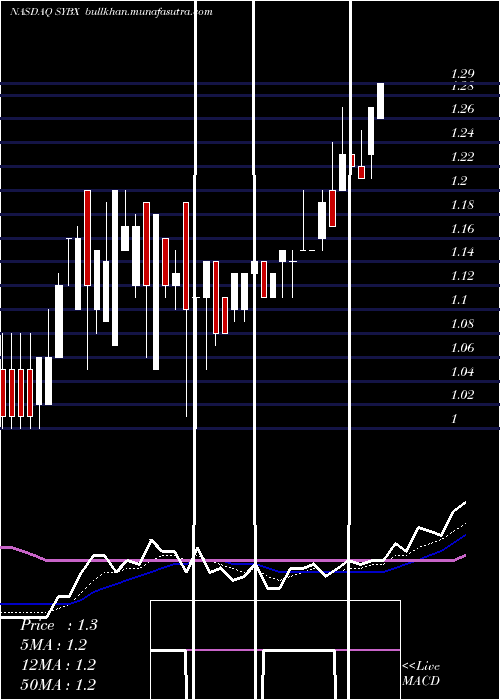
Task: Select the 1.26 price axis label
Action: point(462,109)
